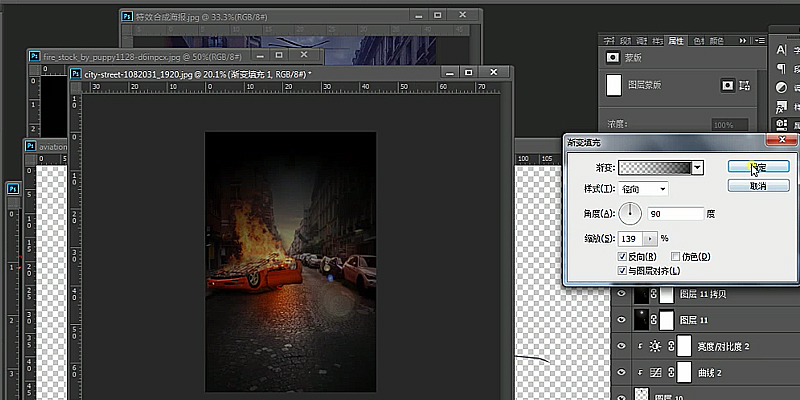The height and width of the screenshot is (400, 800).
Task: Switch to the 调整 tab in the panel group
Action: click(x=642, y=41)
